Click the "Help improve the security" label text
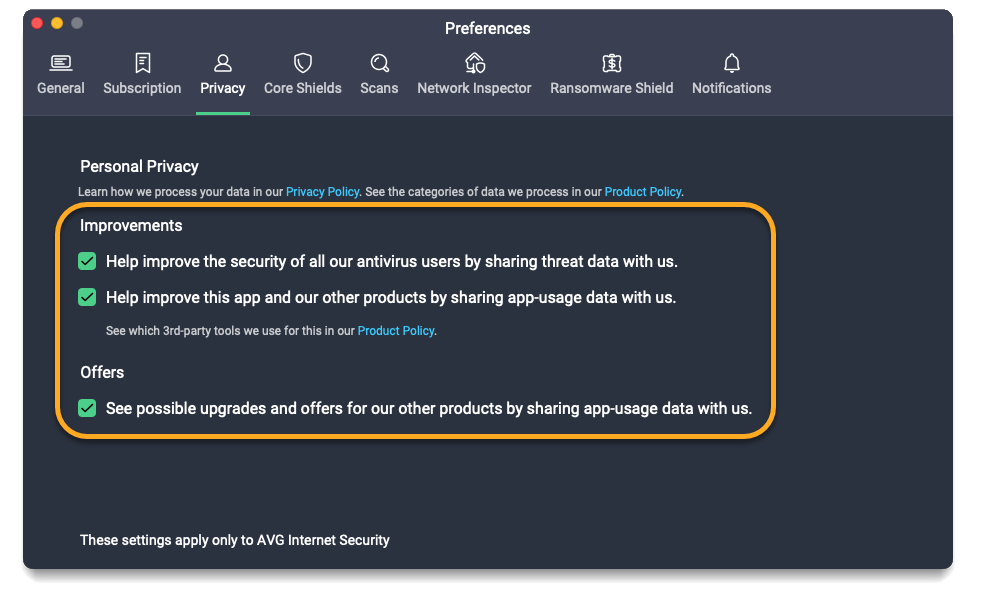The image size is (981, 613). coord(391,262)
